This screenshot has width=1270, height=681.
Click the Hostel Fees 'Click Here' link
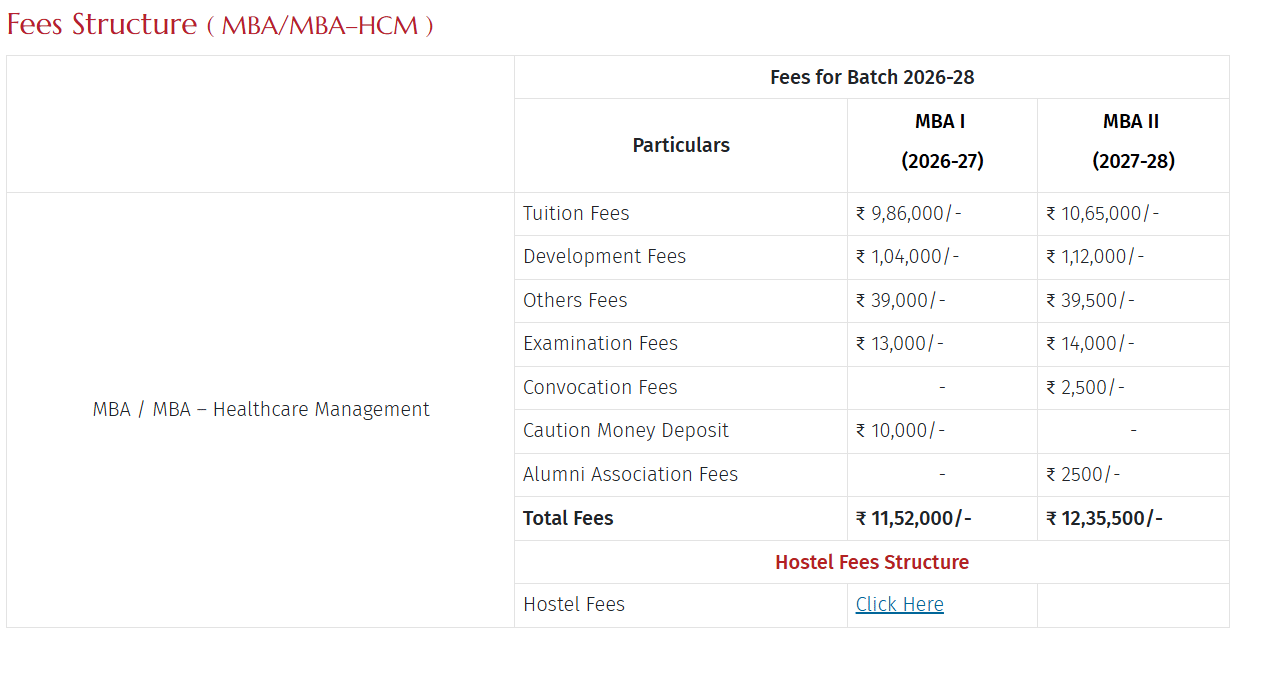899,604
